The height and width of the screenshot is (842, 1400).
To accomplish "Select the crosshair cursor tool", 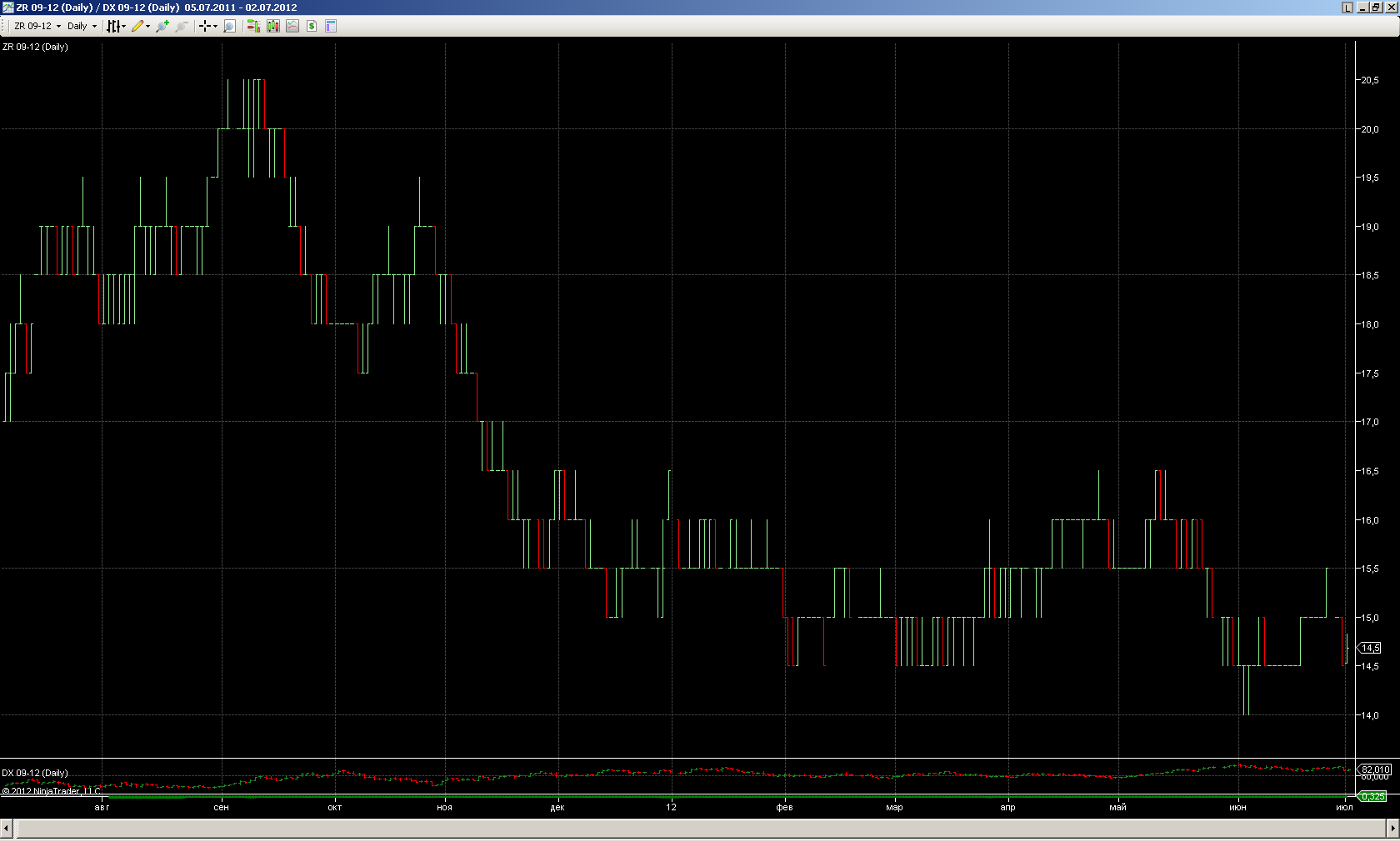I will point(204,26).
